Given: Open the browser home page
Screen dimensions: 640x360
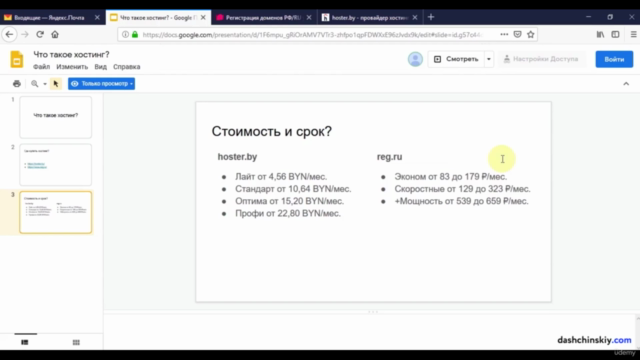Looking at the screenshot, I should 55,35.
